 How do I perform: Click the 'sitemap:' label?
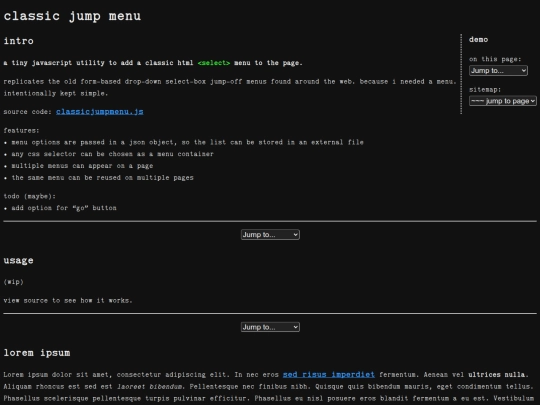point(485,90)
